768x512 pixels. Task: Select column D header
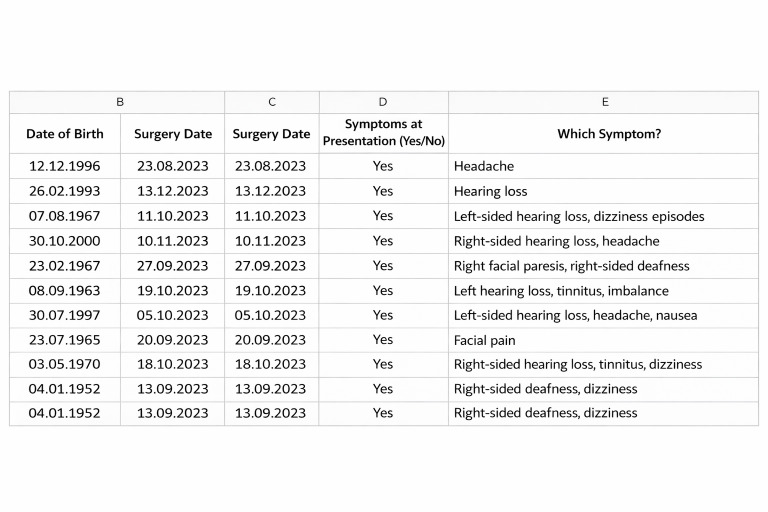point(384,102)
